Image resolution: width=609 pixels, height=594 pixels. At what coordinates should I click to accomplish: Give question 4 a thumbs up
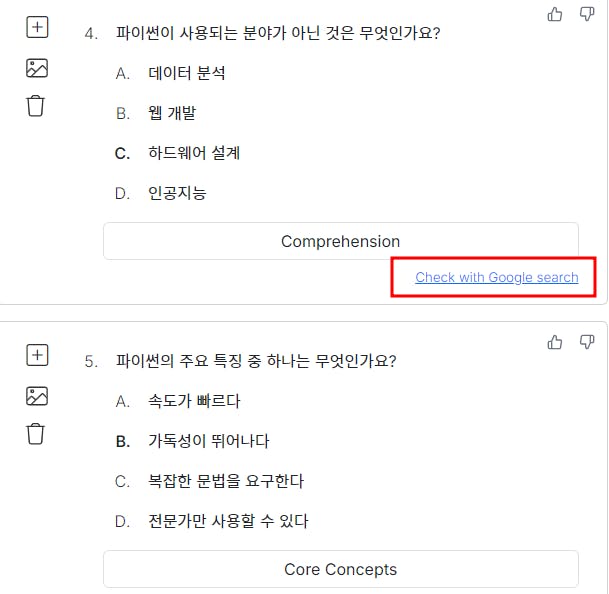point(555,14)
